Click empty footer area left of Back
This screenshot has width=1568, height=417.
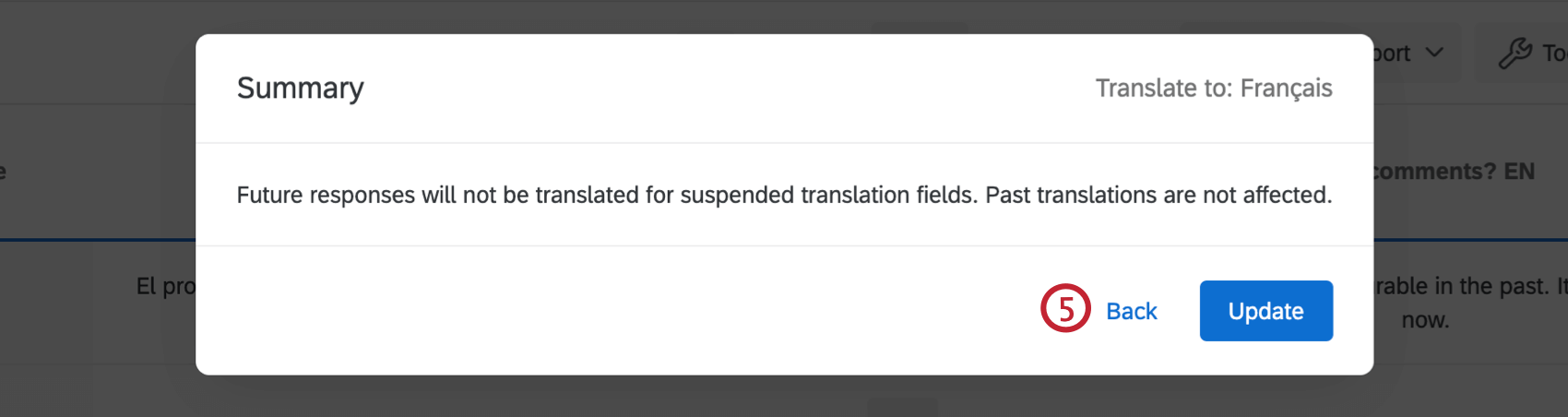[x=618, y=311]
